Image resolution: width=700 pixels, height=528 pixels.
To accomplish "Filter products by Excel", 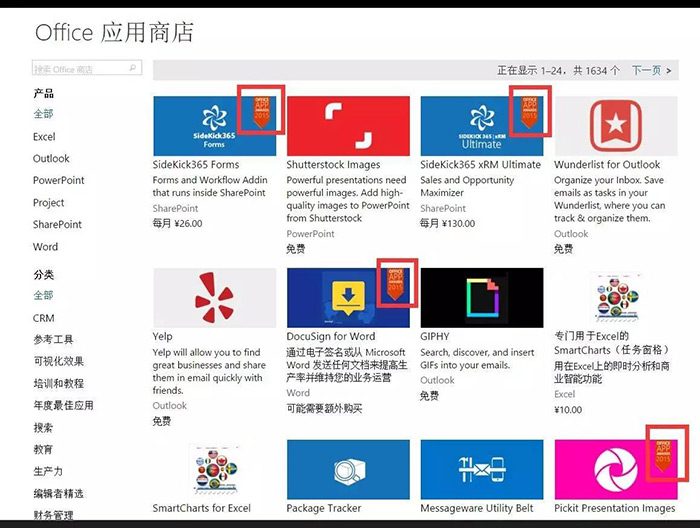I will [x=44, y=137].
